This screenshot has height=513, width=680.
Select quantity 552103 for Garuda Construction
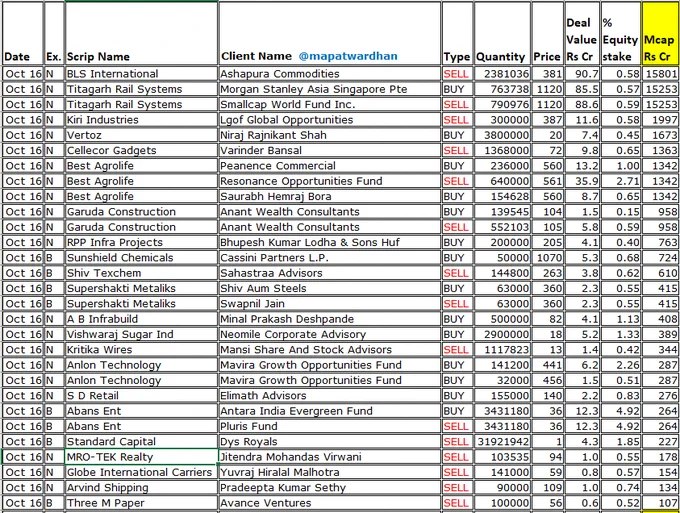pos(502,227)
